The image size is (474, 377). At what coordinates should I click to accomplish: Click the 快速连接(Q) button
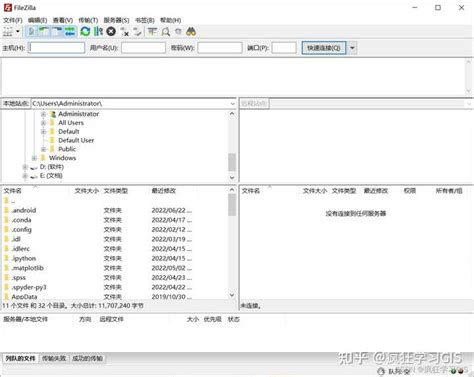324,48
